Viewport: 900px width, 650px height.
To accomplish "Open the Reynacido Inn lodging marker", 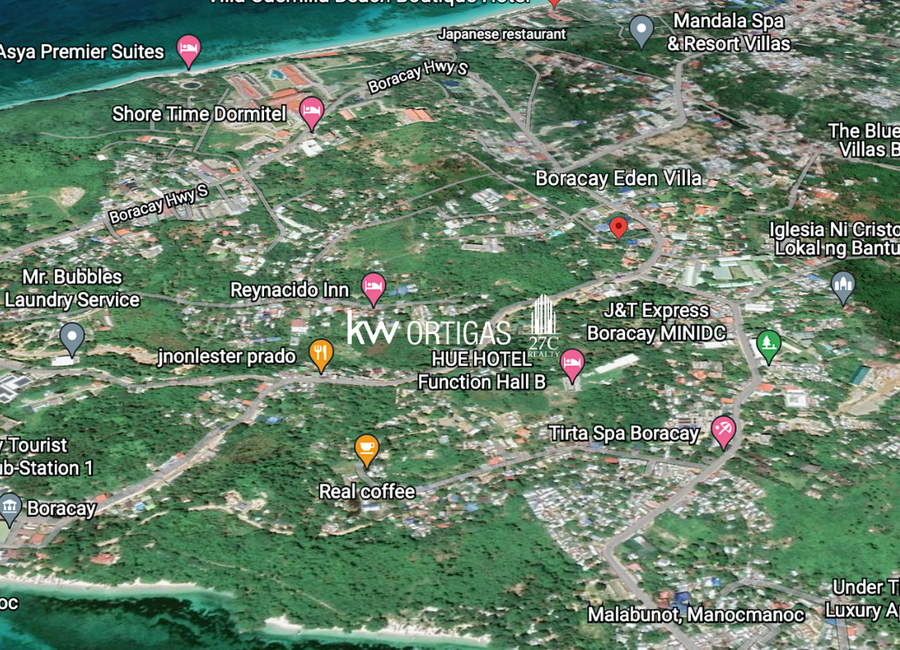I will click(x=374, y=289).
